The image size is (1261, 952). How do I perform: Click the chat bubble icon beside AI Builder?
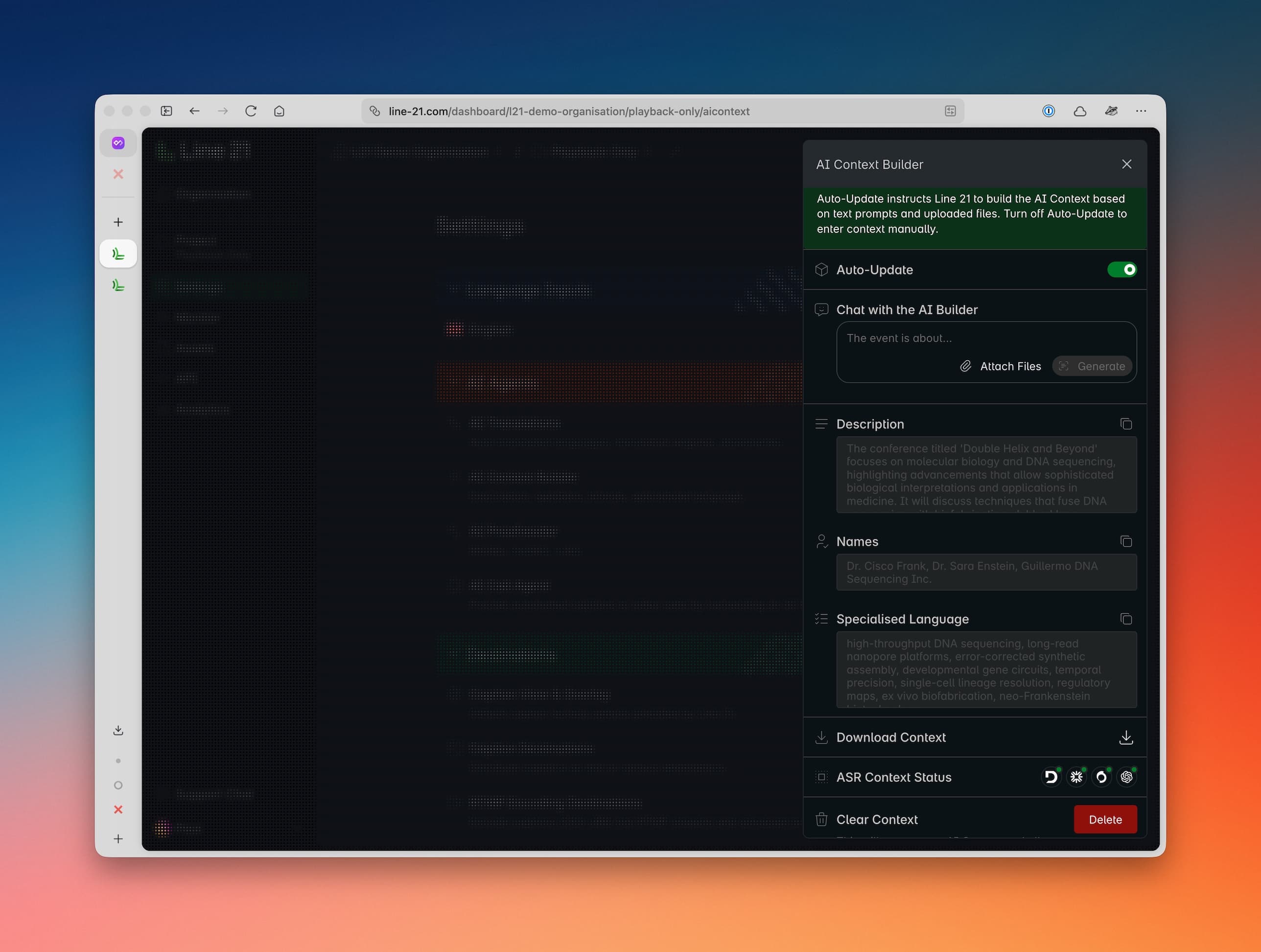coord(821,309)
